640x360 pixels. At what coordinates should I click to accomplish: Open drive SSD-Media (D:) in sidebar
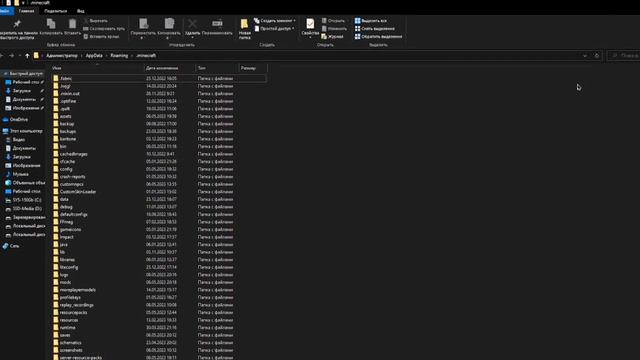click(x=23, y=209)
